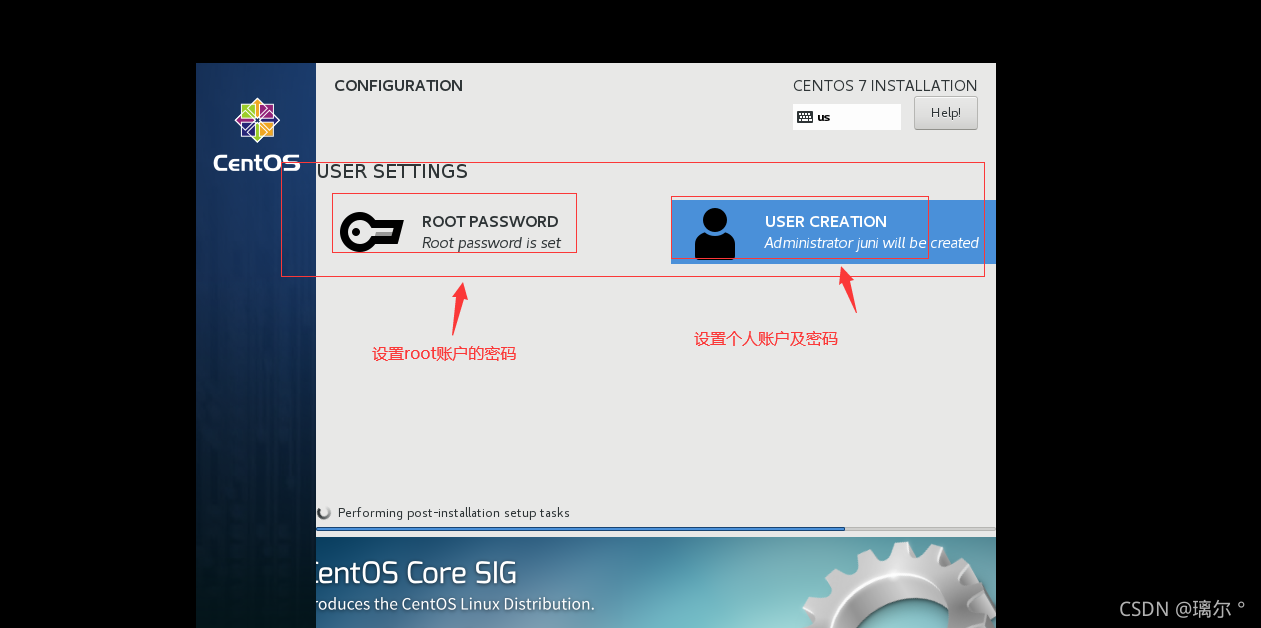Click the user silhouette icon

tap(714, 233)
